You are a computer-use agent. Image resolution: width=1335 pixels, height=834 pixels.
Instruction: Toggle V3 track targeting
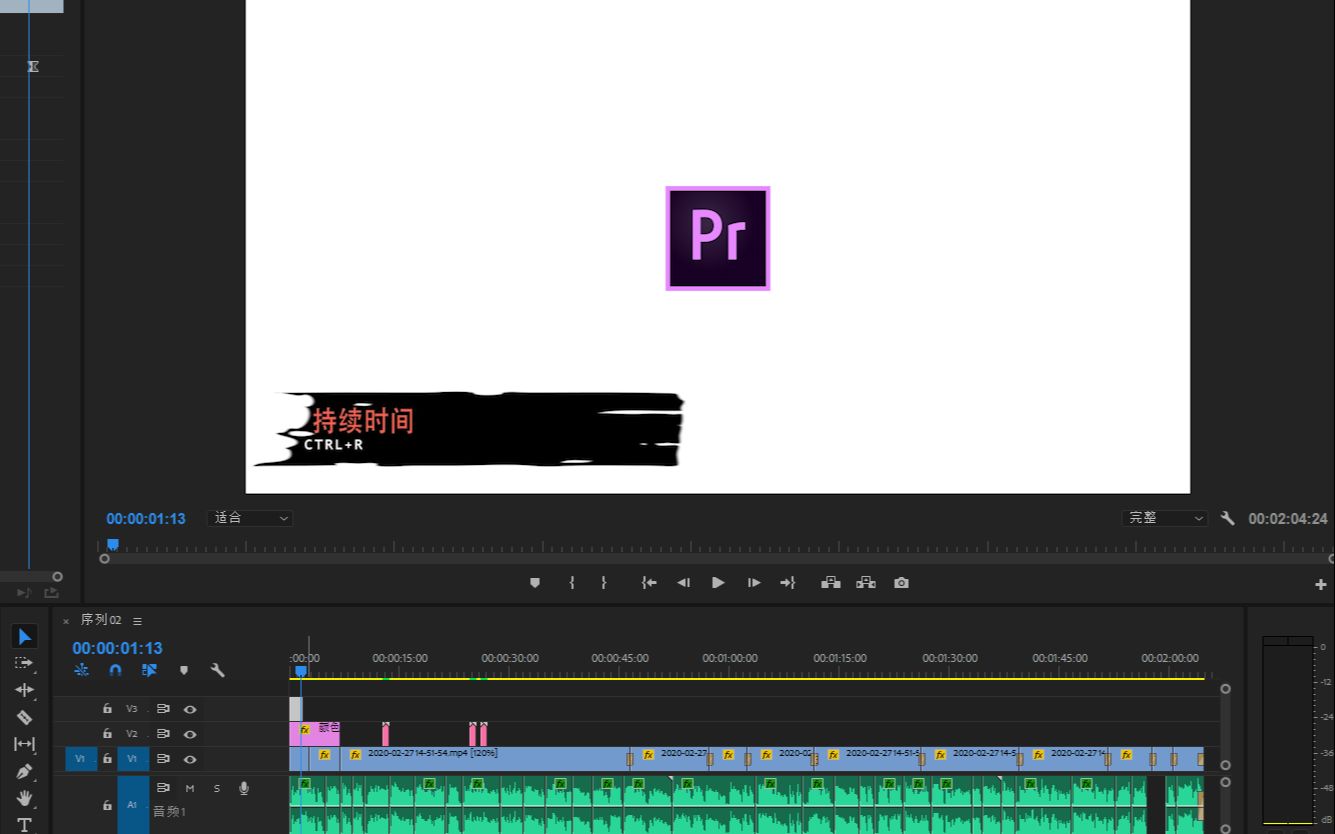132,709
